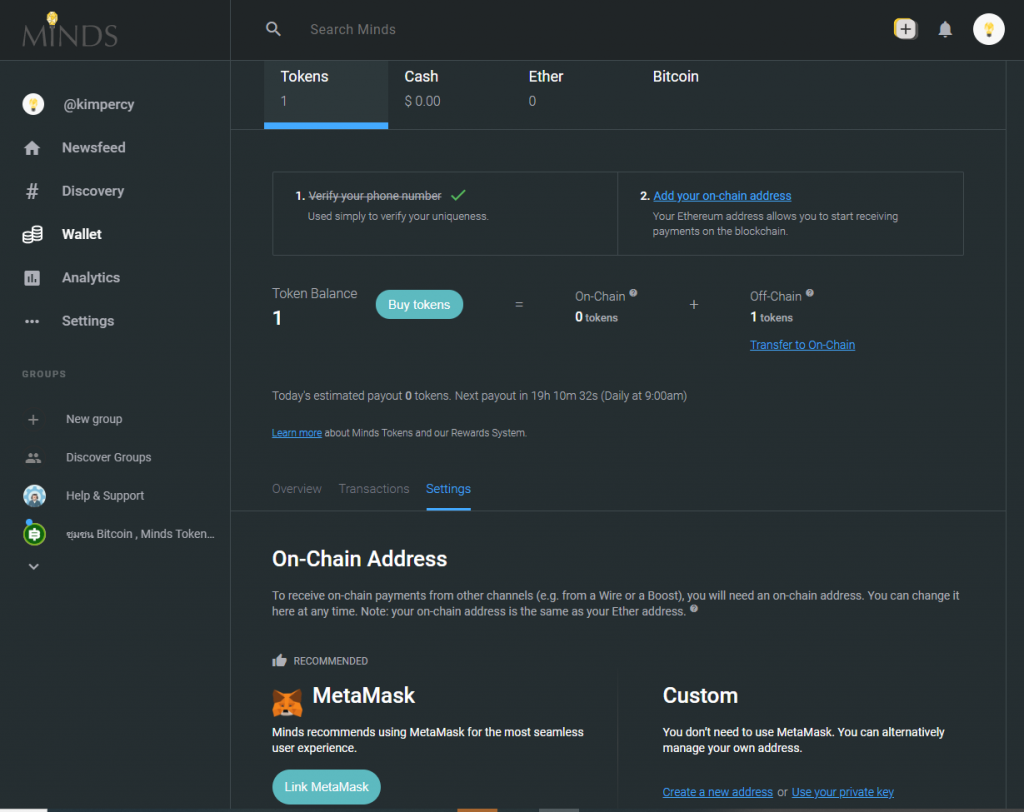Open the Help & Support group label

point(105,496)
